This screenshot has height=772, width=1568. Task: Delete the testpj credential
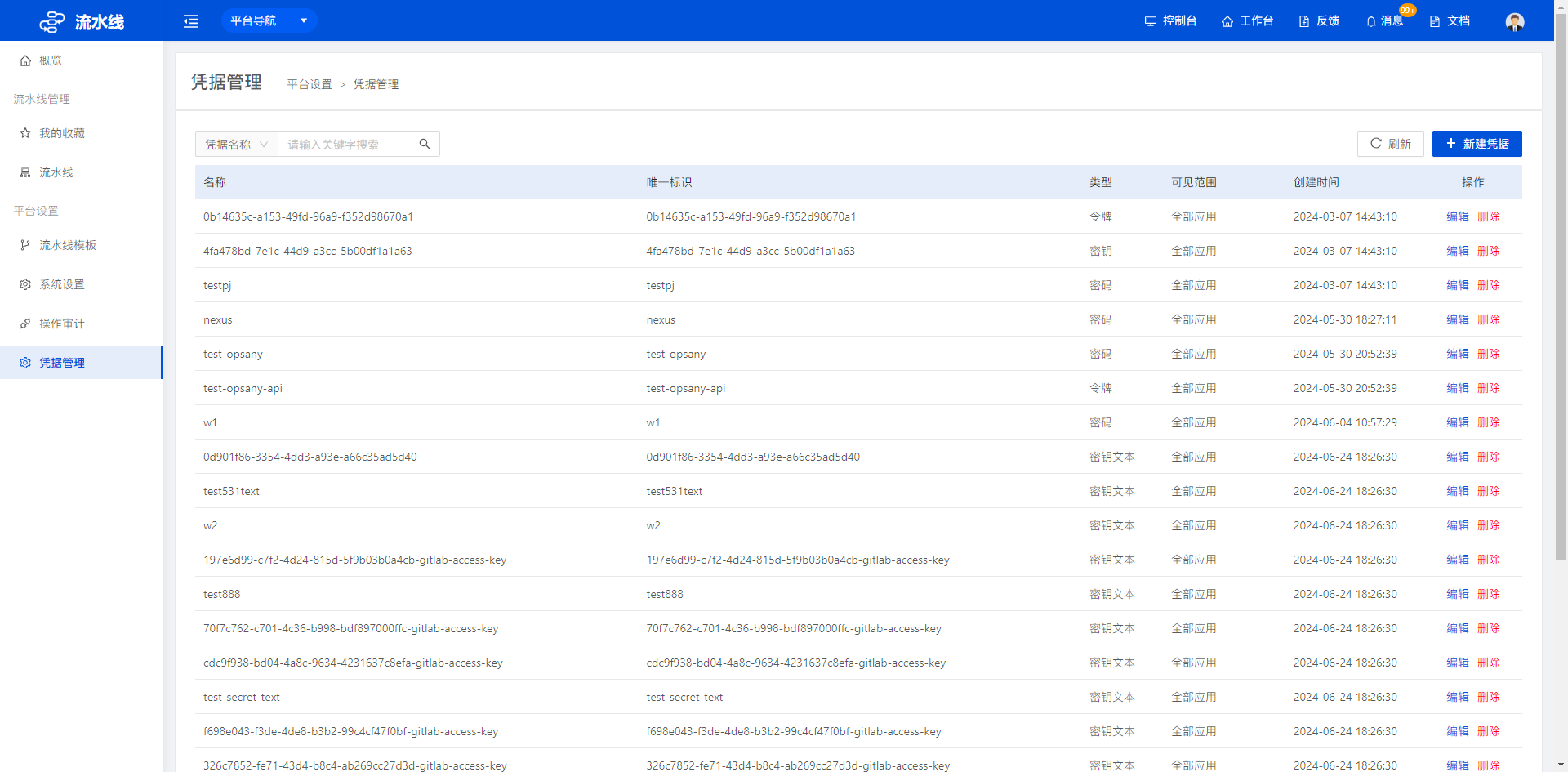(x=1489, y=285)
